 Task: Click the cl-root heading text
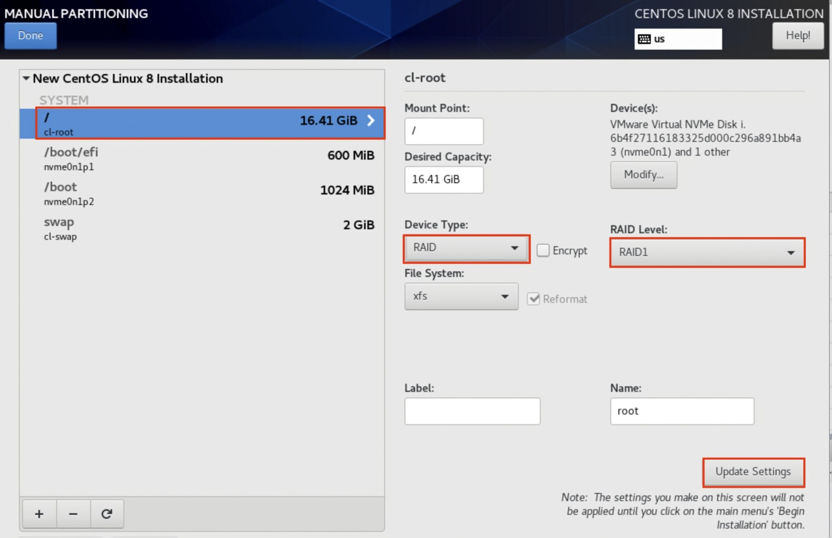(425, 77)
